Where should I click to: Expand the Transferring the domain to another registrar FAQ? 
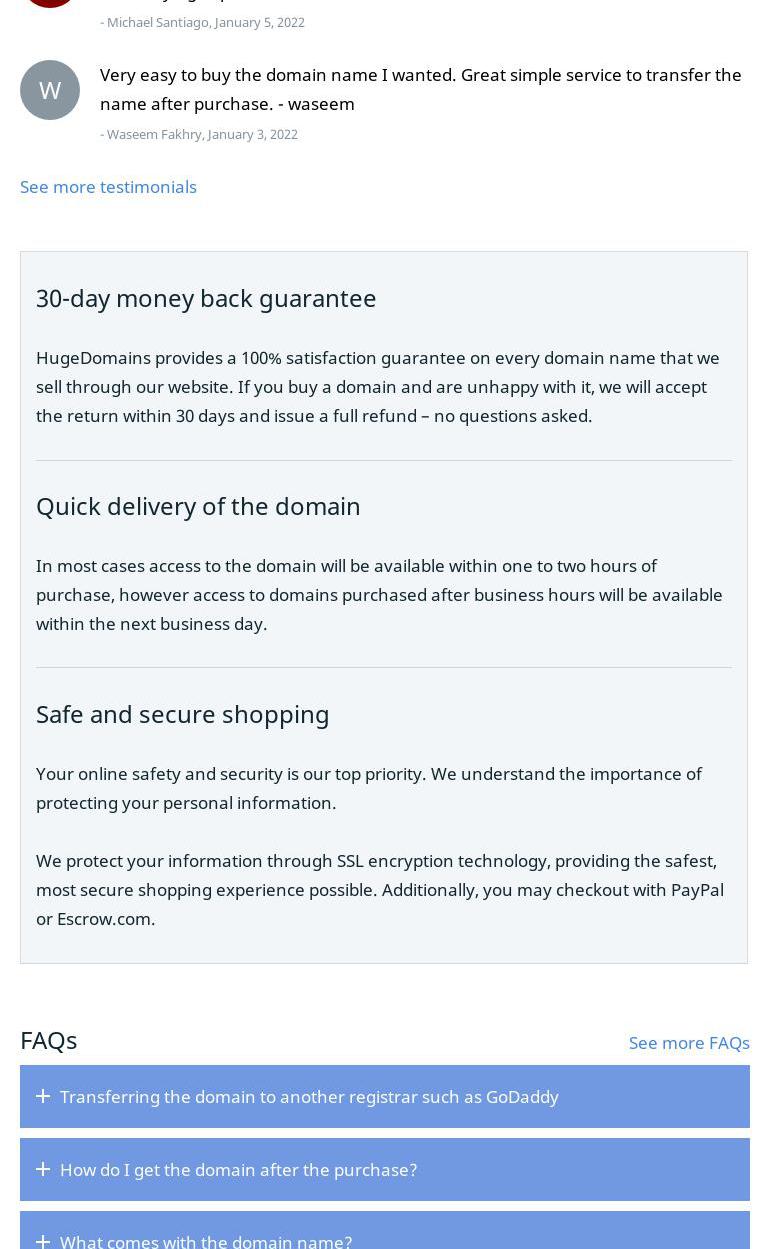[309, 1097]
